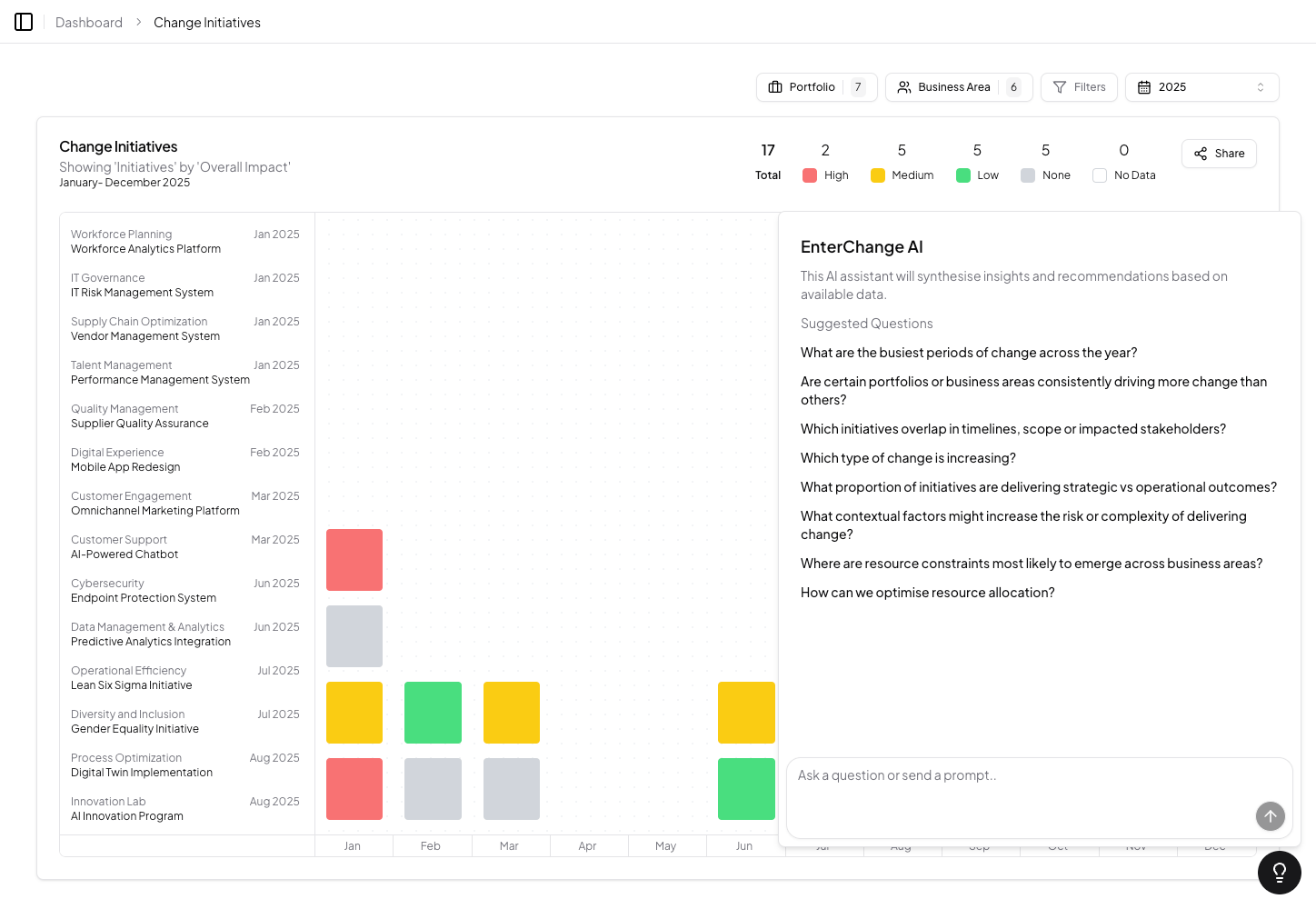Image resolution: width=1316 pixels, height=909 pixels.
Task: Click the funnel Filters icon
Action: tap(1060, 87)
